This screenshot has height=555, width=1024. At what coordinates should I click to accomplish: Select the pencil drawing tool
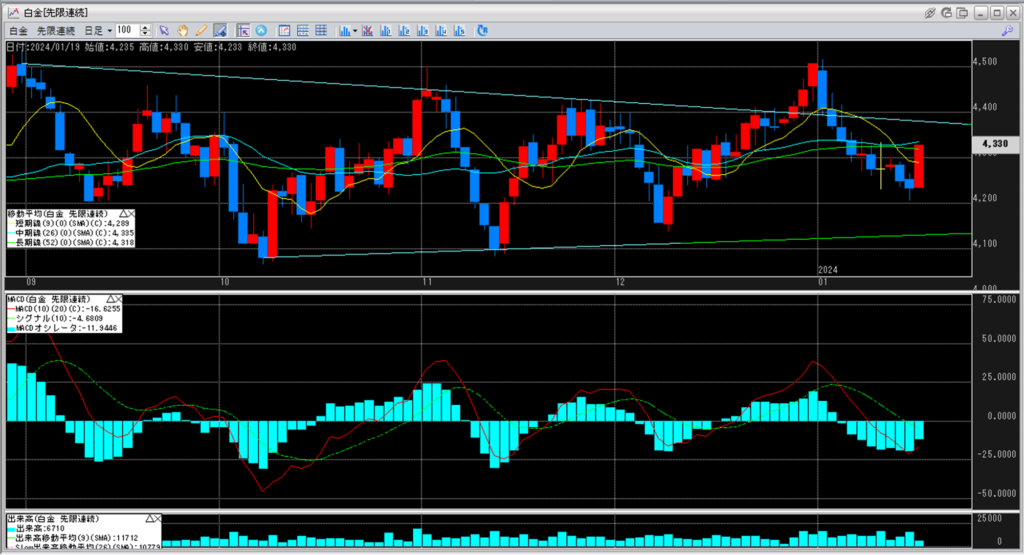click(x=201, y=31)
